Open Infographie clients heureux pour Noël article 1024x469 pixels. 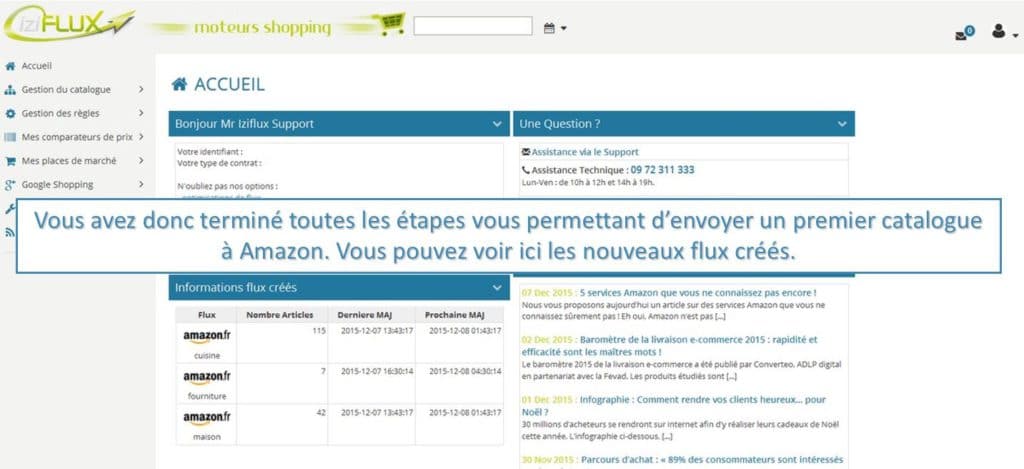(673, 406)
